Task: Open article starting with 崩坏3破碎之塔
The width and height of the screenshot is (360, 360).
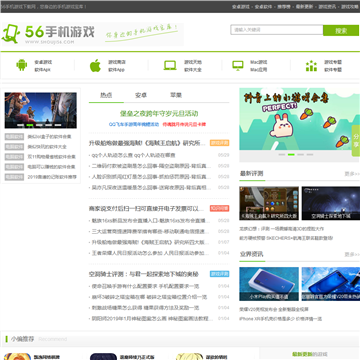Action: tap(149, 297)
